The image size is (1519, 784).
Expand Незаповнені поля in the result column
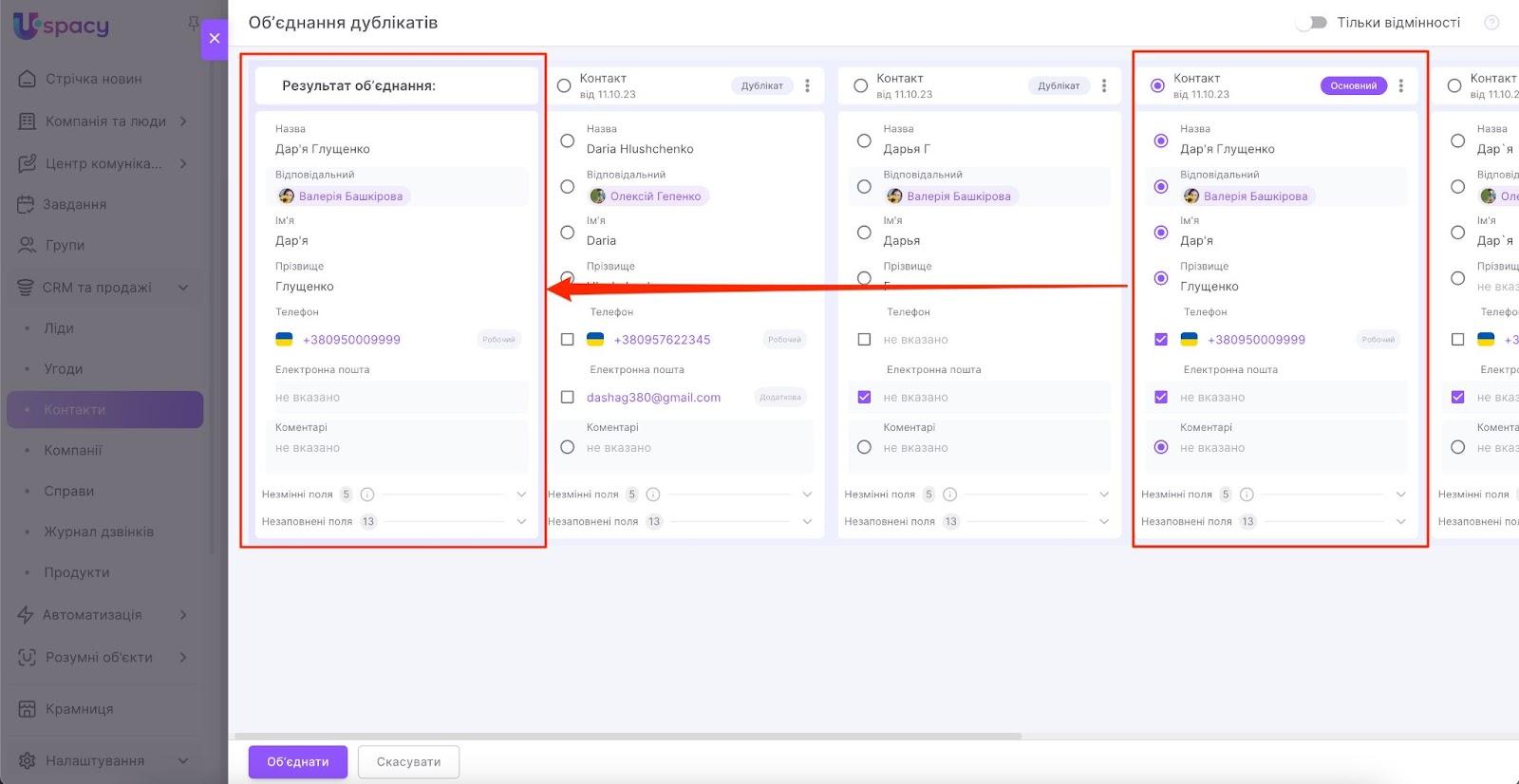[x=521, y=522]
